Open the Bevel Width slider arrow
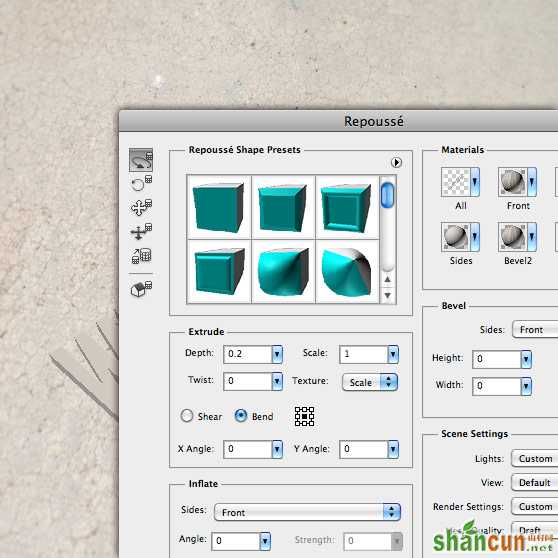The height and width of the screenshot is (558, 558). tap(526, 386)
